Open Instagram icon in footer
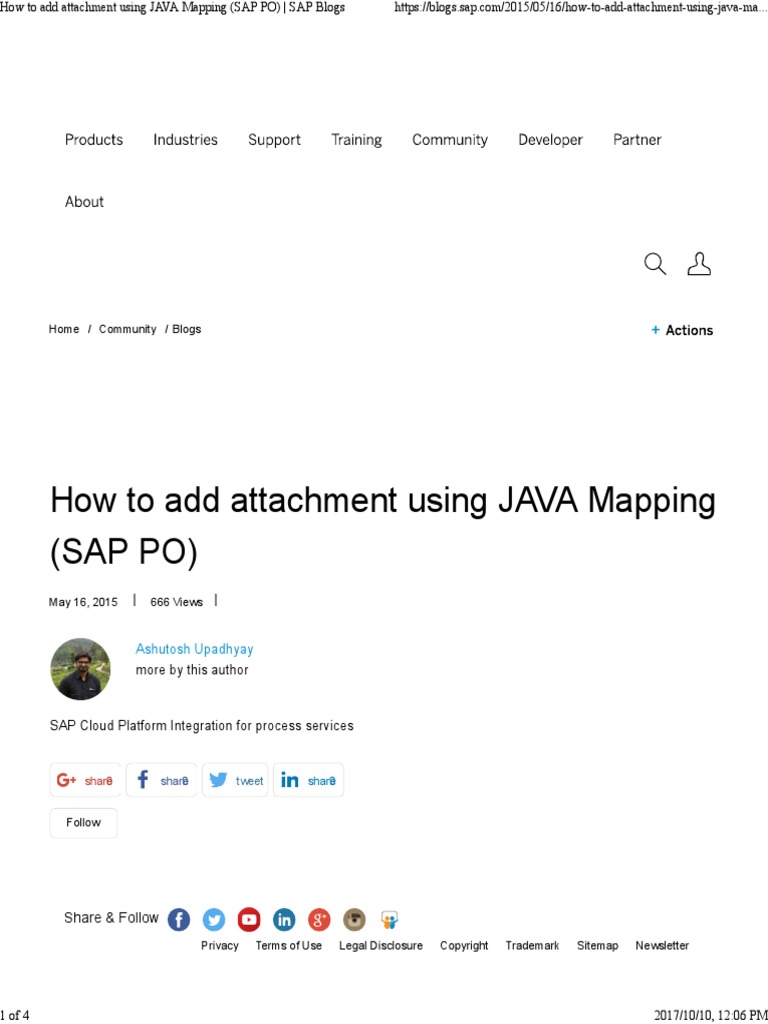 point(354,920)
